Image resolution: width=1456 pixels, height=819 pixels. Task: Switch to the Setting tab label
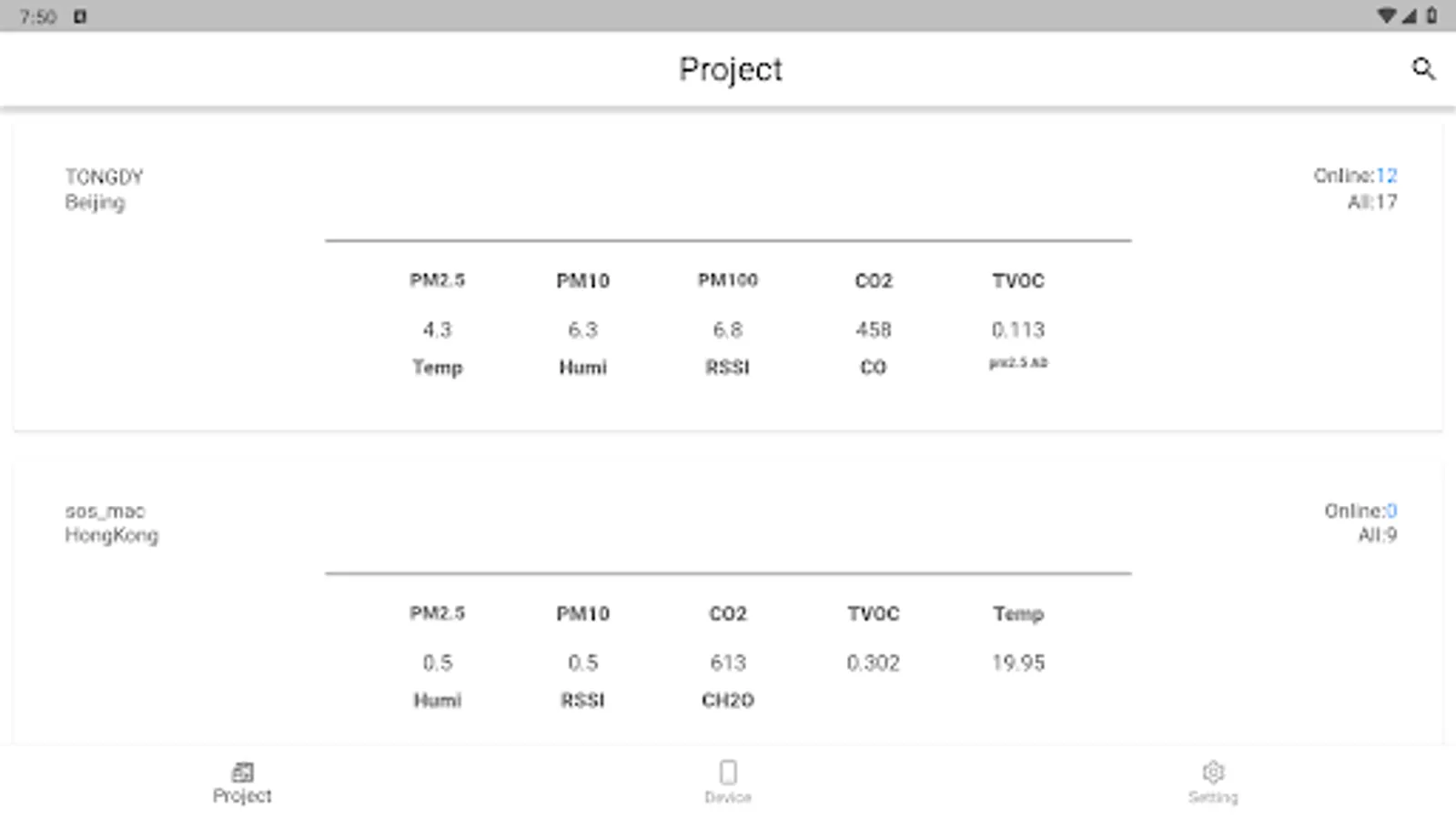[1213, 797]
